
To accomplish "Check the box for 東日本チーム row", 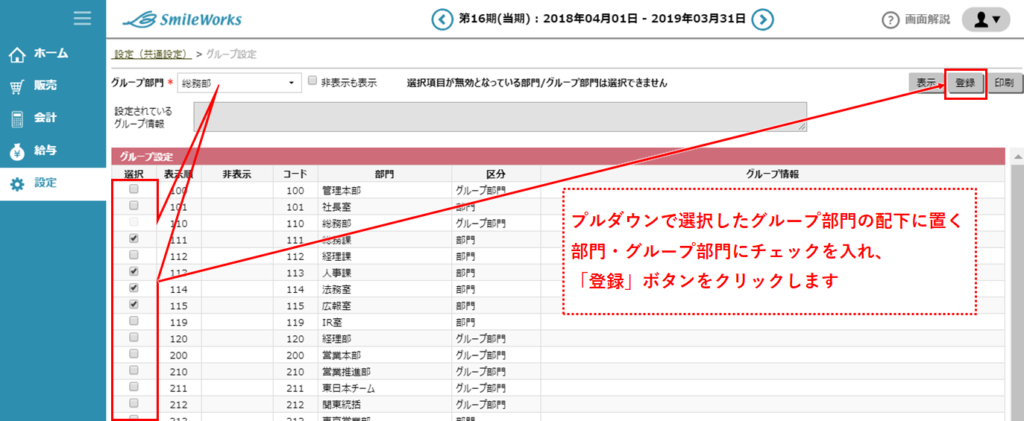I will point(134,386).
